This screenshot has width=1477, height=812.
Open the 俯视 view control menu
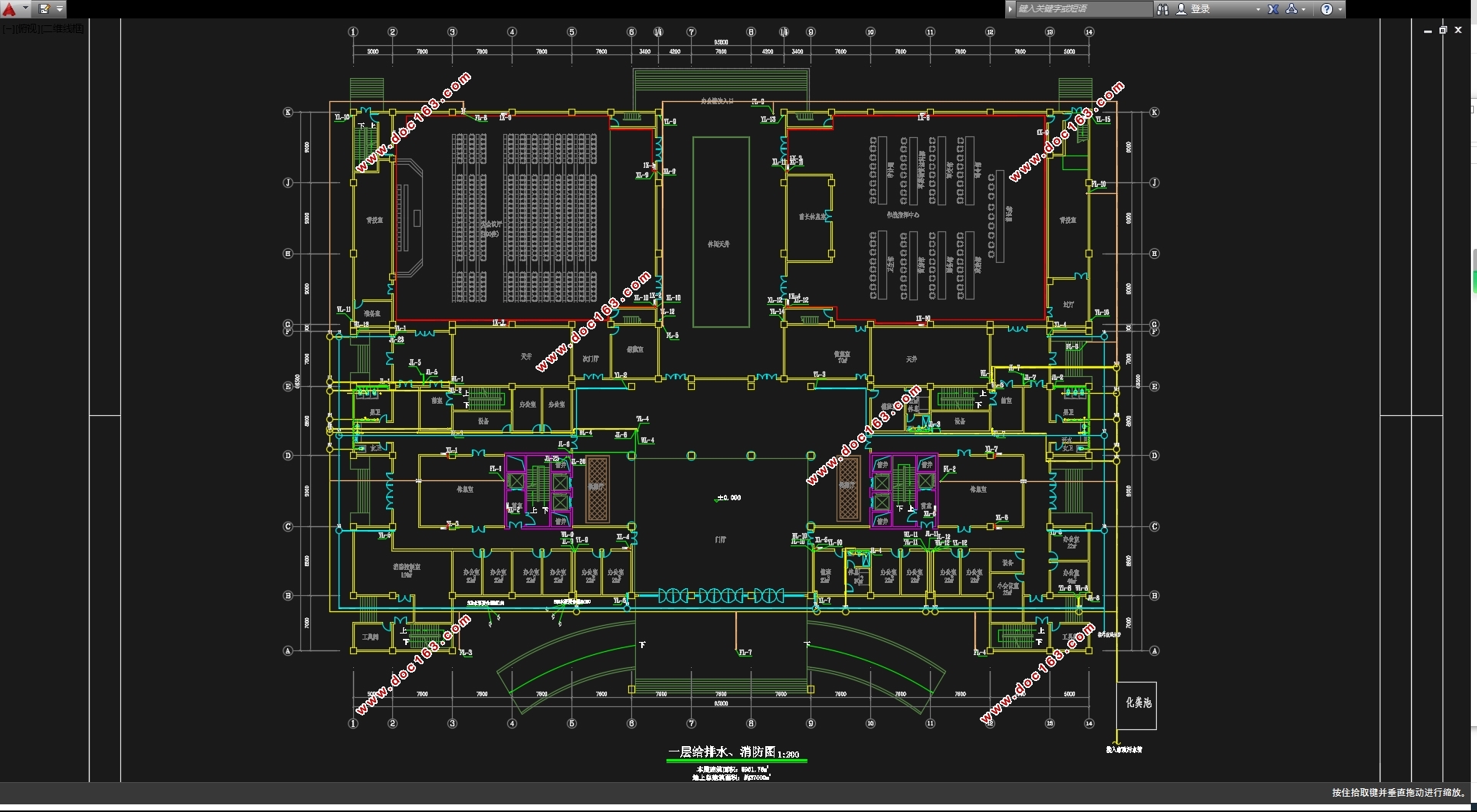click(28, 28)
